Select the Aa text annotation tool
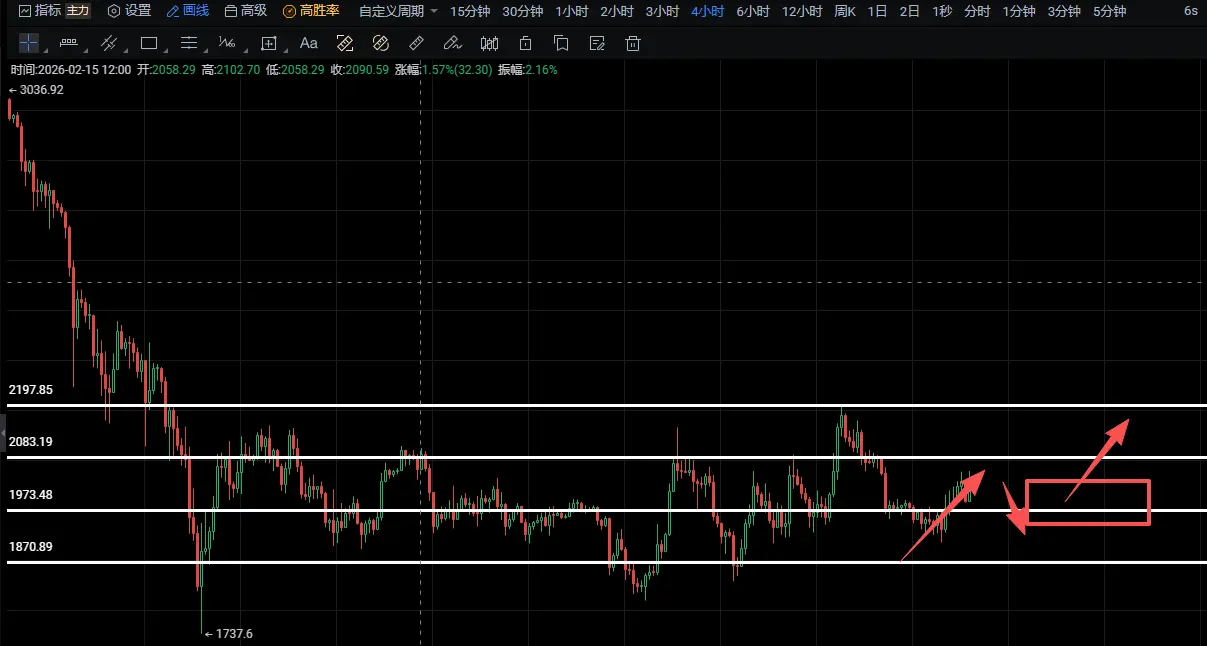 point(309,43)
